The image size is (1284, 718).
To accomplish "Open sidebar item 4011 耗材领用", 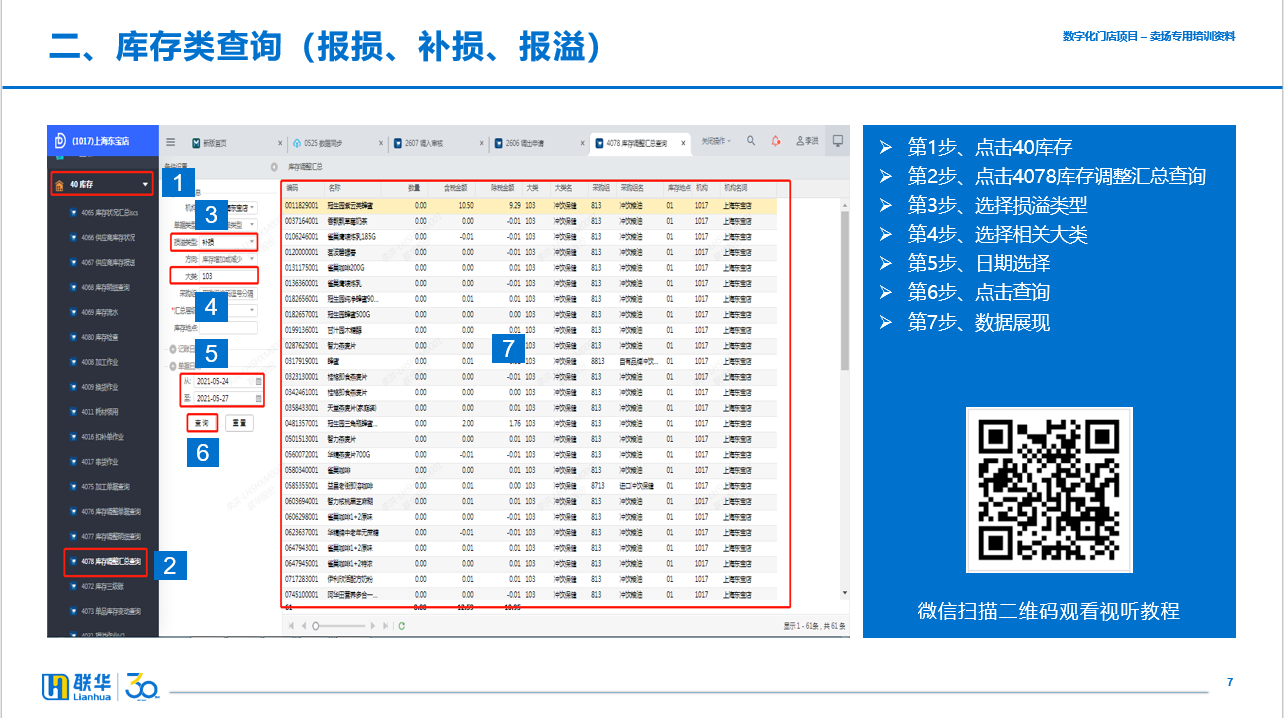I will pos(94,412).
